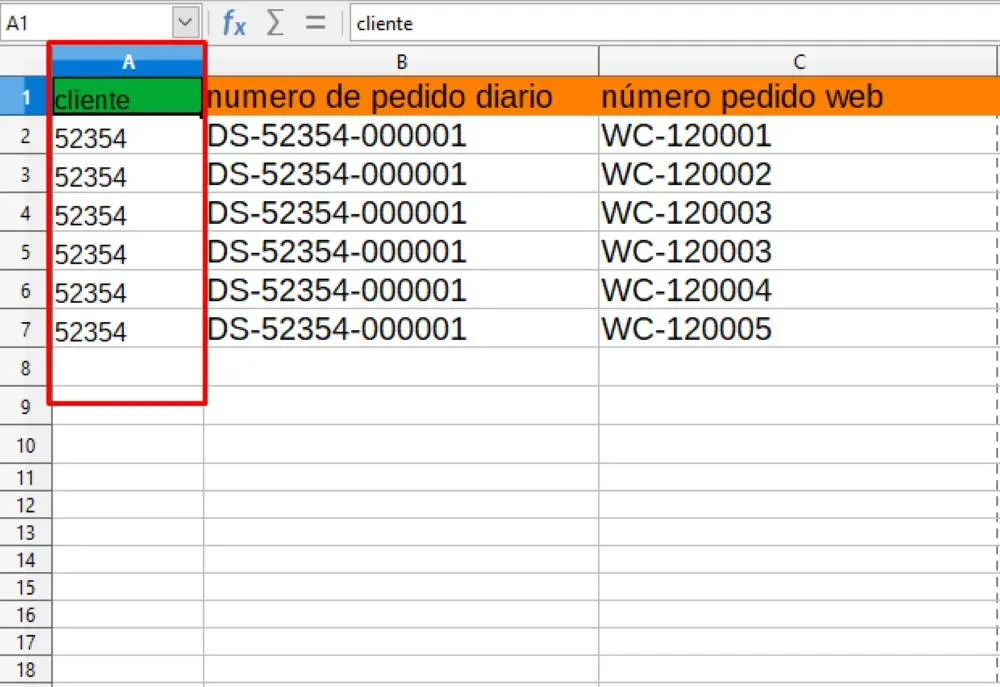Select the green 'cliente' header cell
Screen dimensions: 1000x687
(128, 97)
